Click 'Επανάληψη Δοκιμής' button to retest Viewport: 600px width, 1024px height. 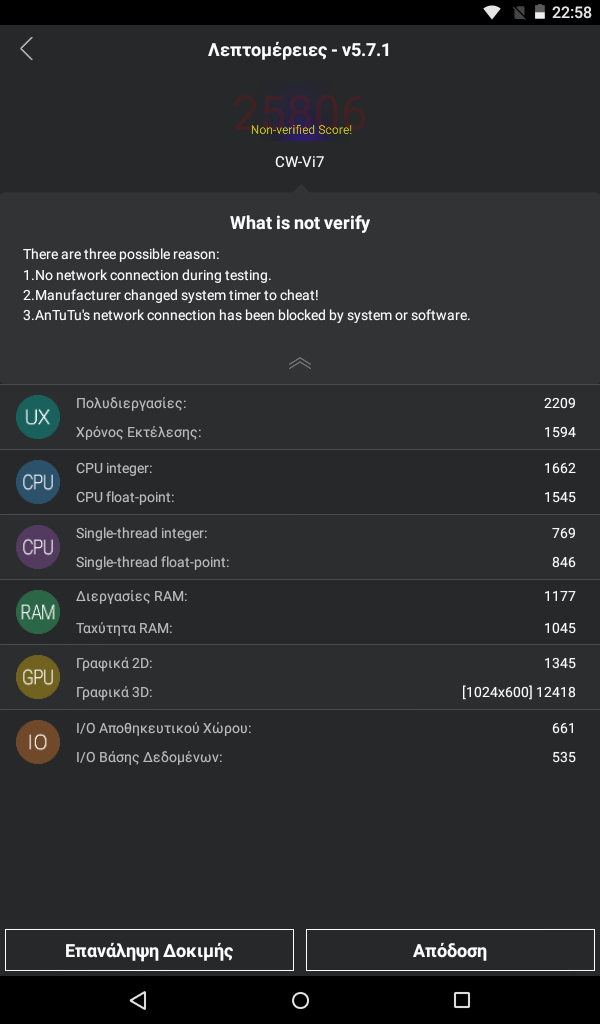[x=150, y=950]
